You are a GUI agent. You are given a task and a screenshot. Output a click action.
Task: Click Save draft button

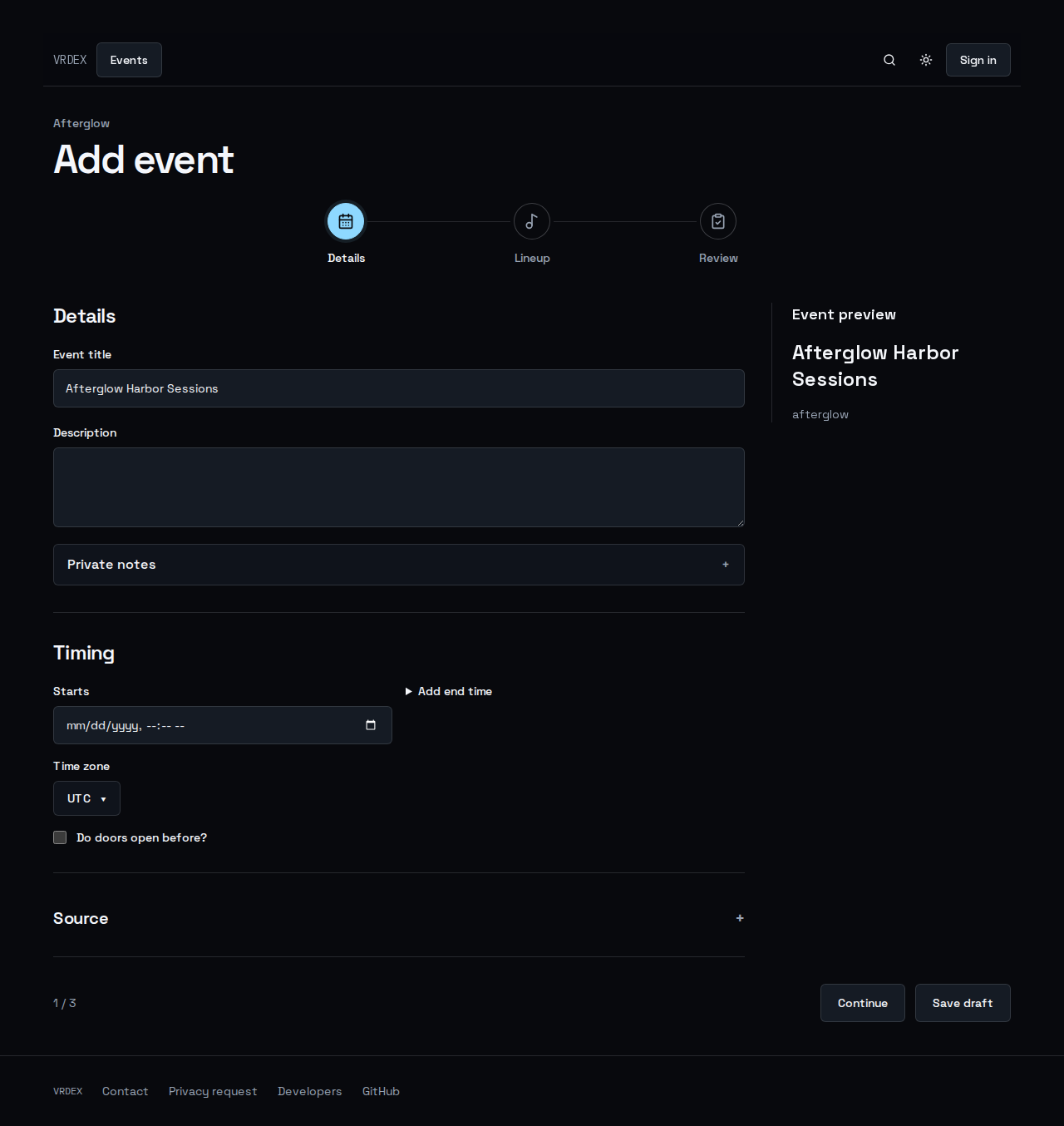pyautogui.click(x=963, y=1003)
